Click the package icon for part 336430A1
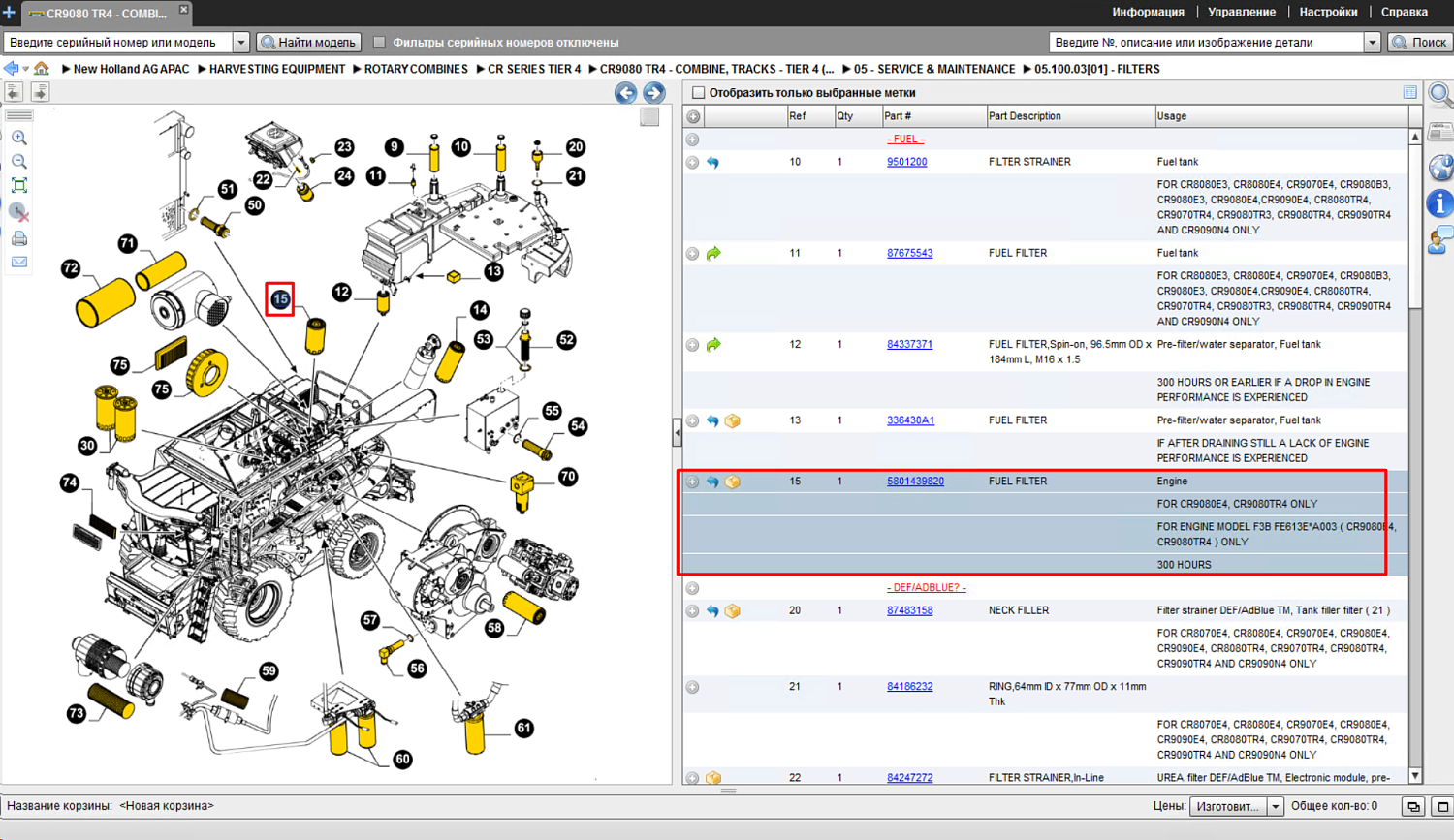Image resolution: width=1454 pixels, height=840 pixels. [x=733, y=421]
